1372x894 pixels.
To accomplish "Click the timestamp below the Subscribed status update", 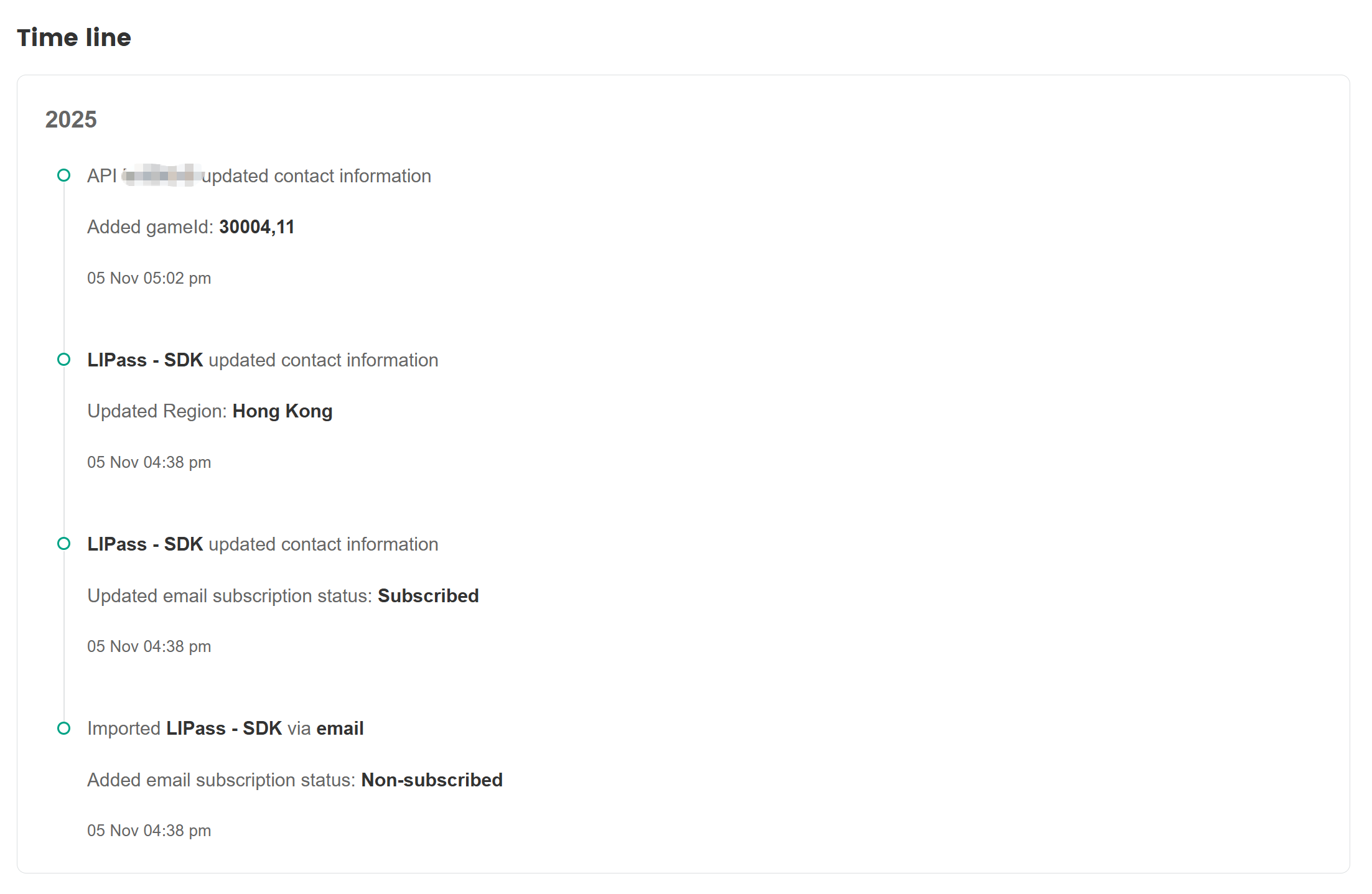I will (149, 646).
